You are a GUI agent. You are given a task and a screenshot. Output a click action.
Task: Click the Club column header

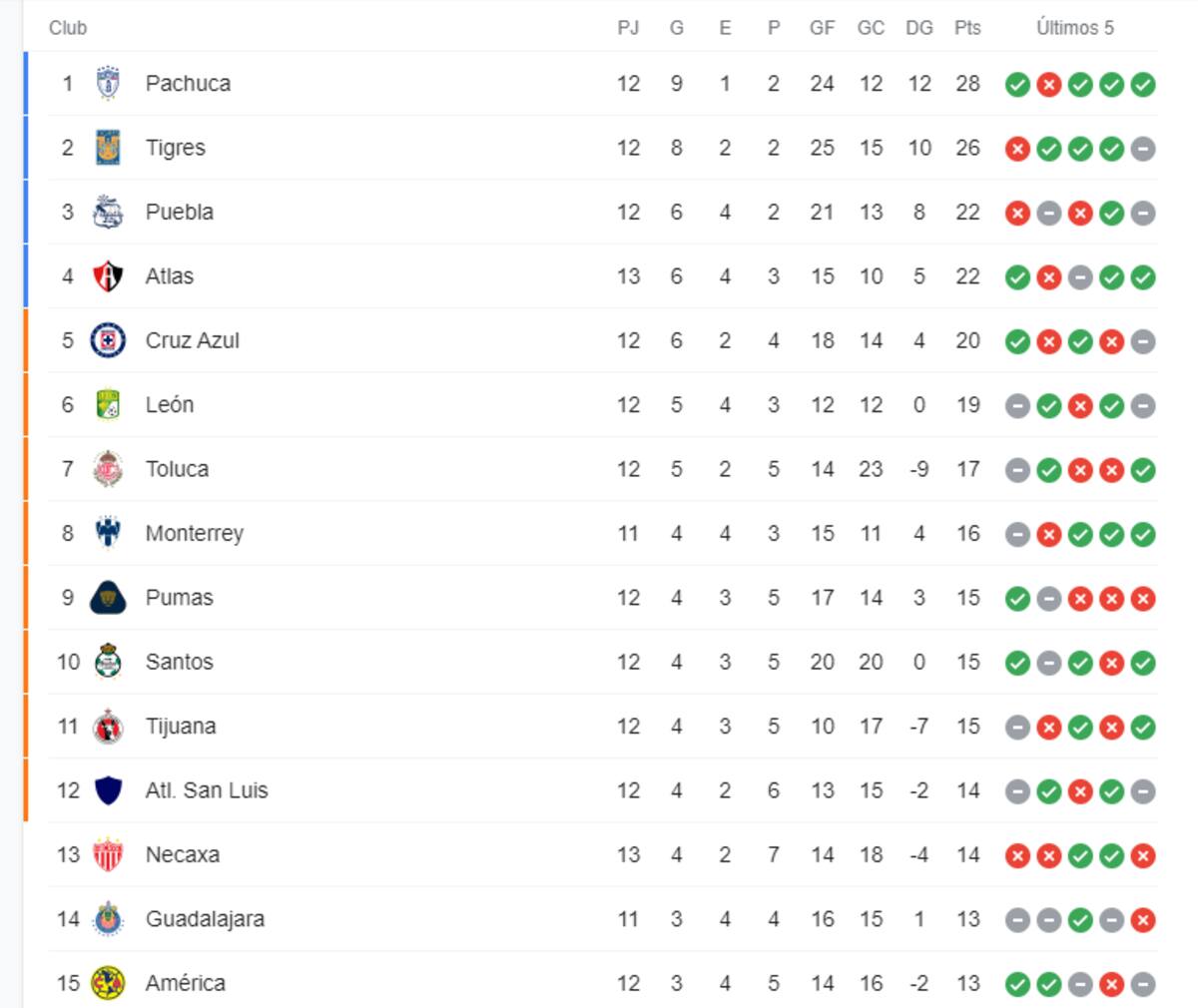point(68,28)
